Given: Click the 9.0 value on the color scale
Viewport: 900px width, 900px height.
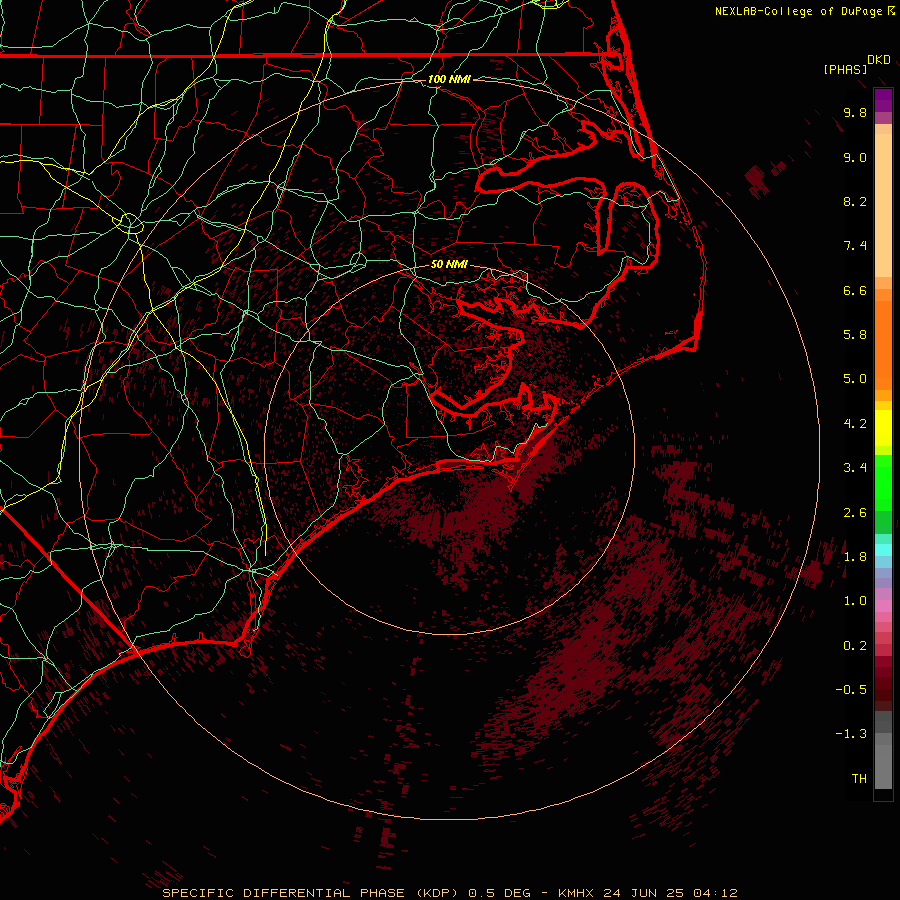Looking at the screenshot, I should tap(855, 157).
